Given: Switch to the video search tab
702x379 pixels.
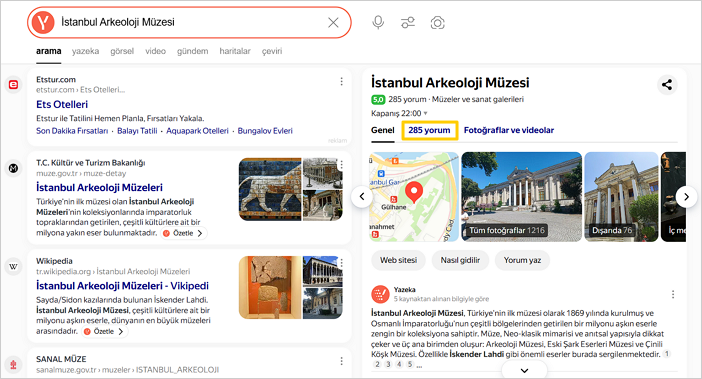Looking at the screenshot, I should [155, 51].
